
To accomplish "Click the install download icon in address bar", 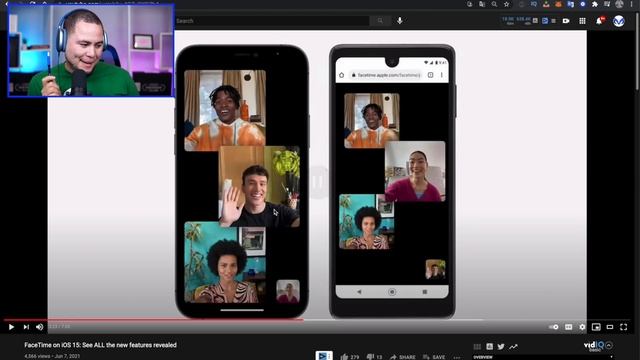I will pyautogui.click(x=470, y=4).
